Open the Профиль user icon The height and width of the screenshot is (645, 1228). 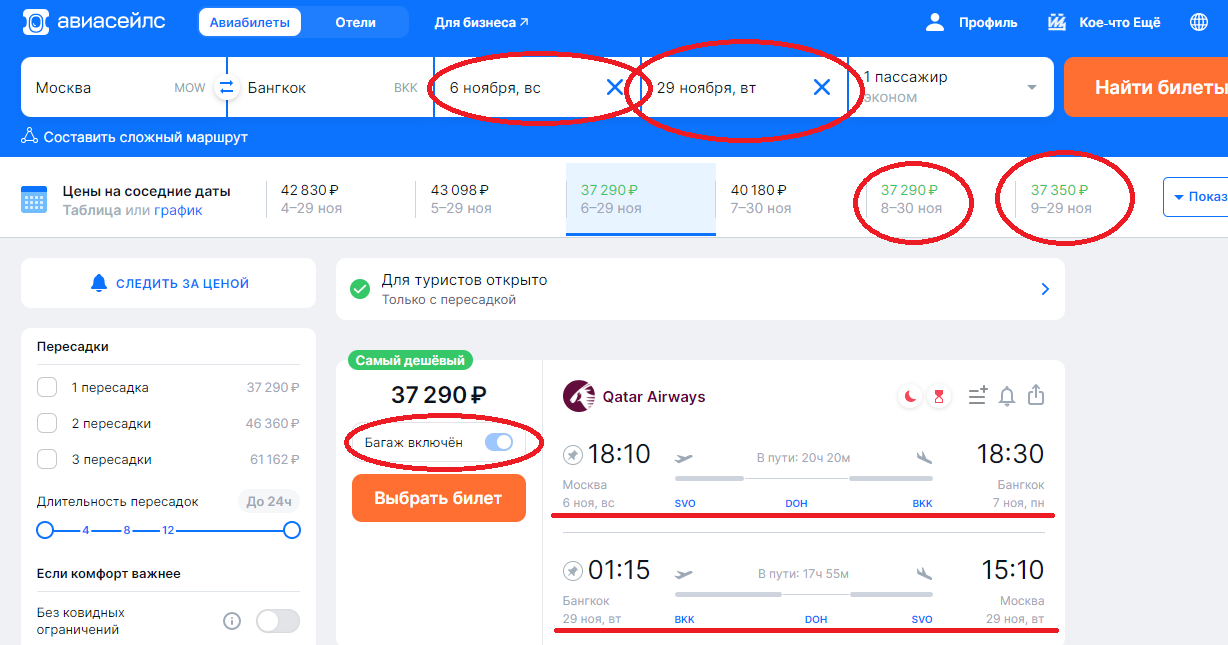click(x=935, y=22)
